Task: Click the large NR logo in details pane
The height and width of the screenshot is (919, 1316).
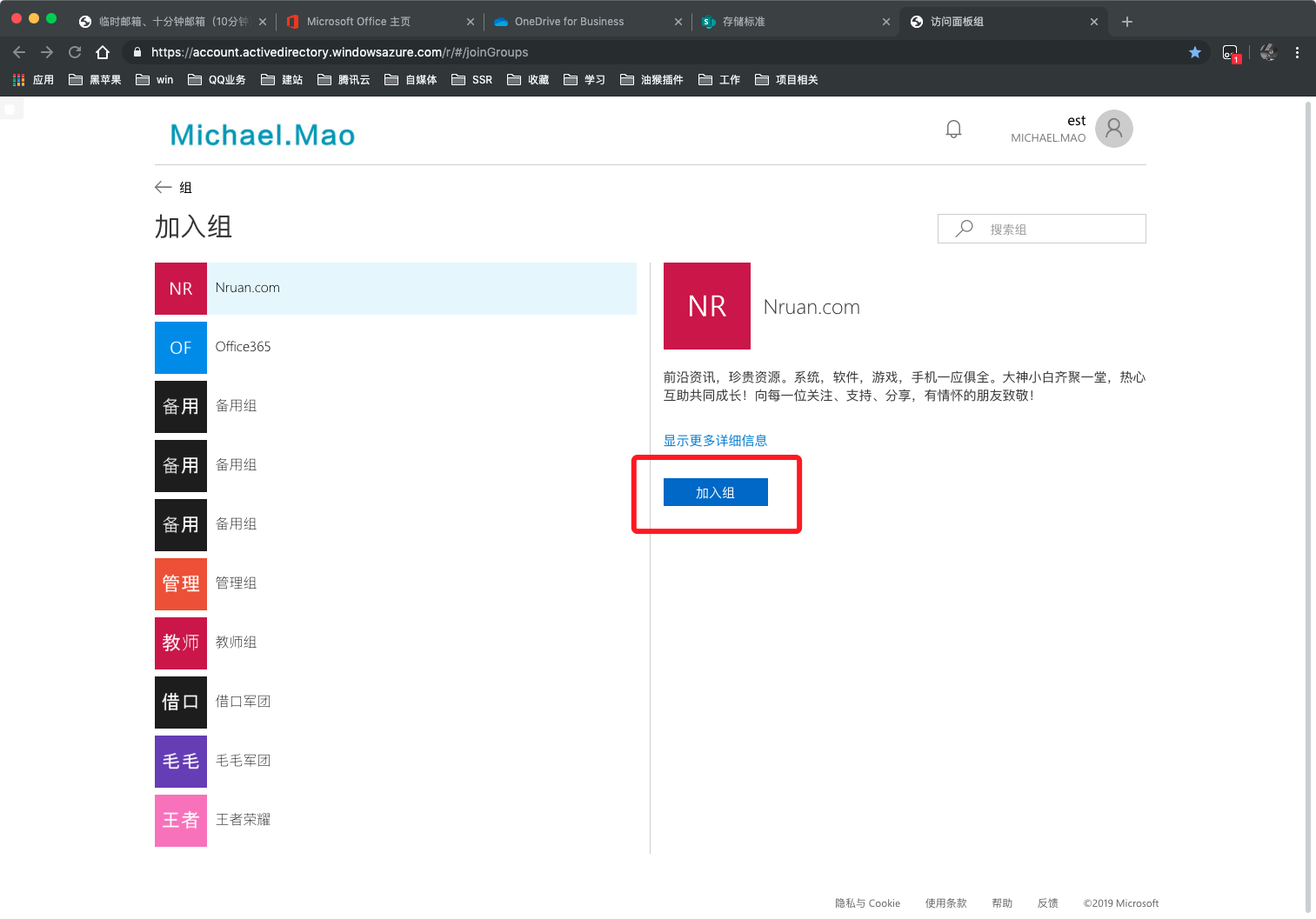Action: (707, 306)
